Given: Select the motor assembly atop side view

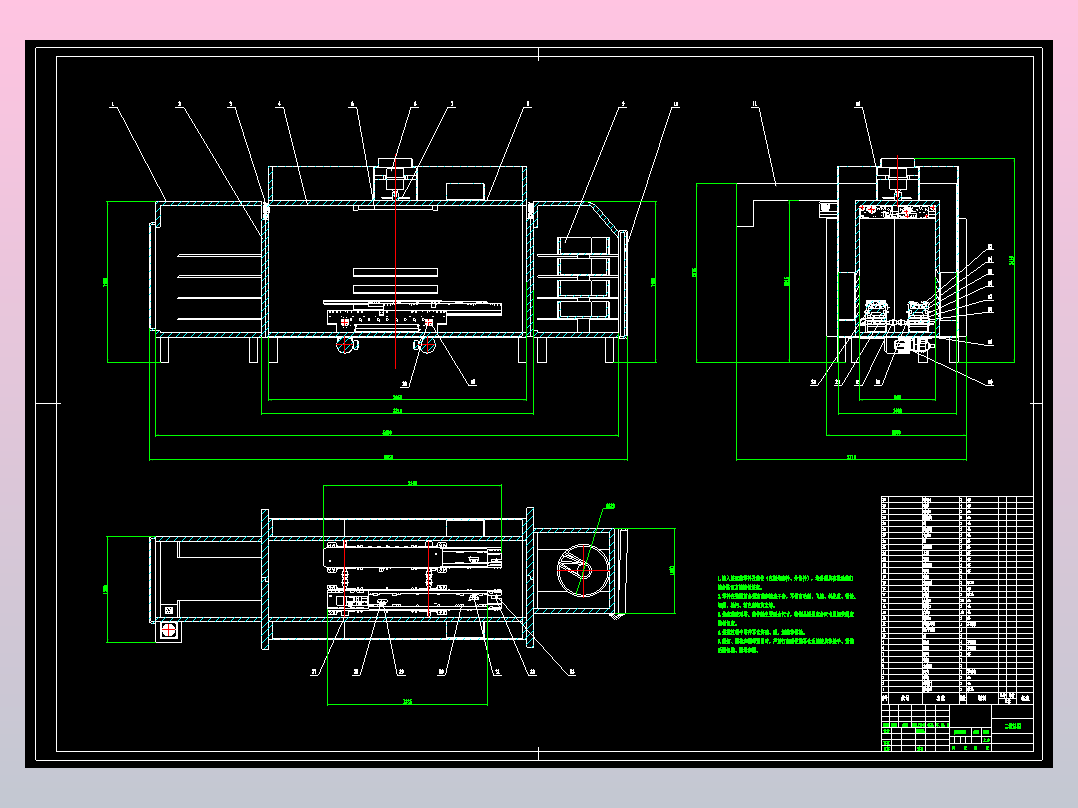Looking at the screenshot, I should tap(897, 177).
